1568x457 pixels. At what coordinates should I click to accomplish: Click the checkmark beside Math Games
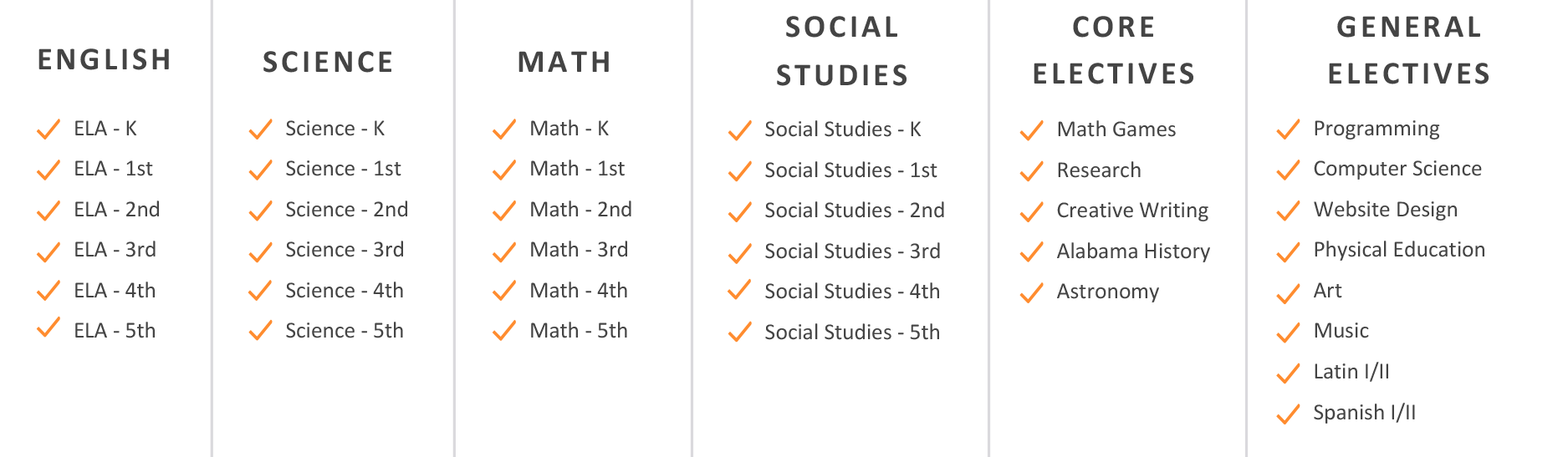click(1031, 130)
